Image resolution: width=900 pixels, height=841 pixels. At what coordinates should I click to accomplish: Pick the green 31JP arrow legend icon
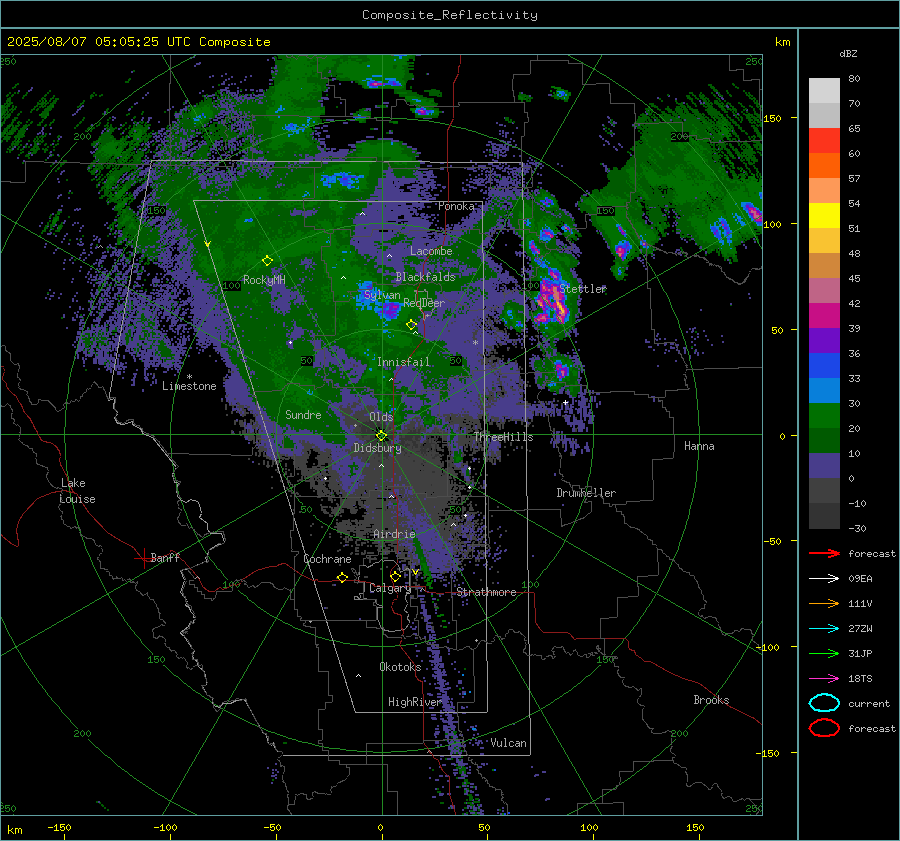coord(824,653)
